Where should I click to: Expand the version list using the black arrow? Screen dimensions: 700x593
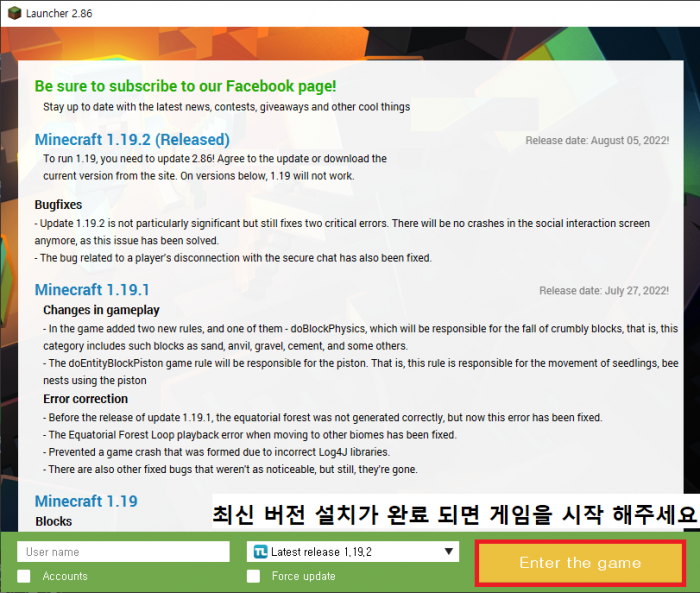(449, 551)
